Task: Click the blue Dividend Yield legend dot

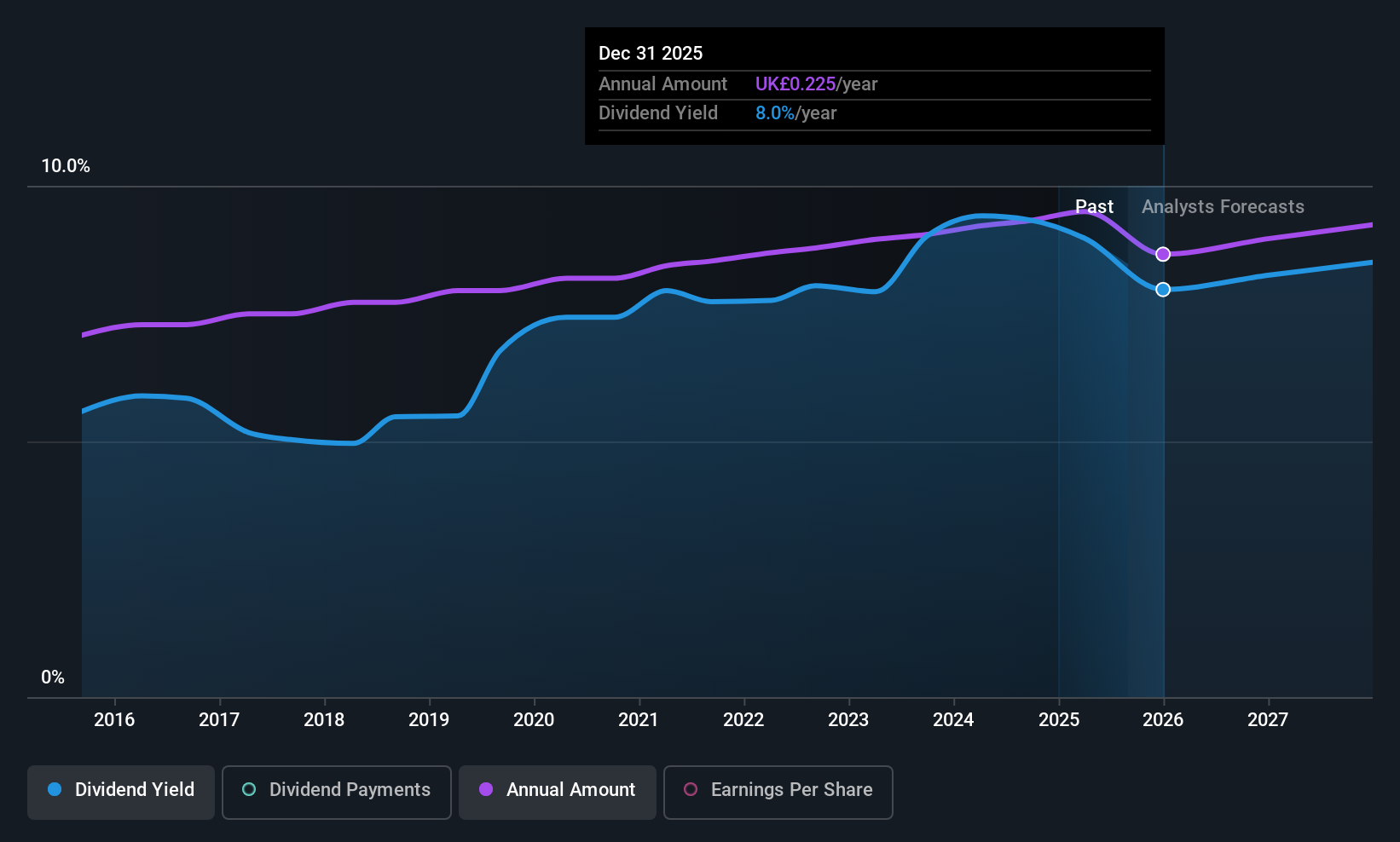Action: pyautogui.click(x=55, y=790)
